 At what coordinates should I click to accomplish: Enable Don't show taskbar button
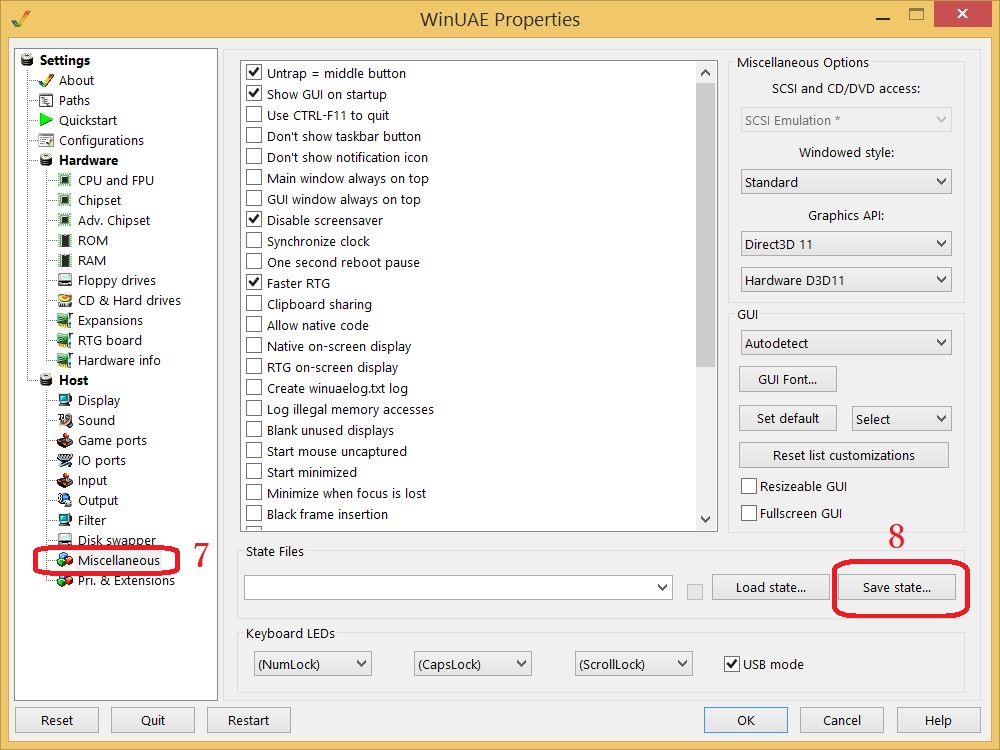pos(254,136)
